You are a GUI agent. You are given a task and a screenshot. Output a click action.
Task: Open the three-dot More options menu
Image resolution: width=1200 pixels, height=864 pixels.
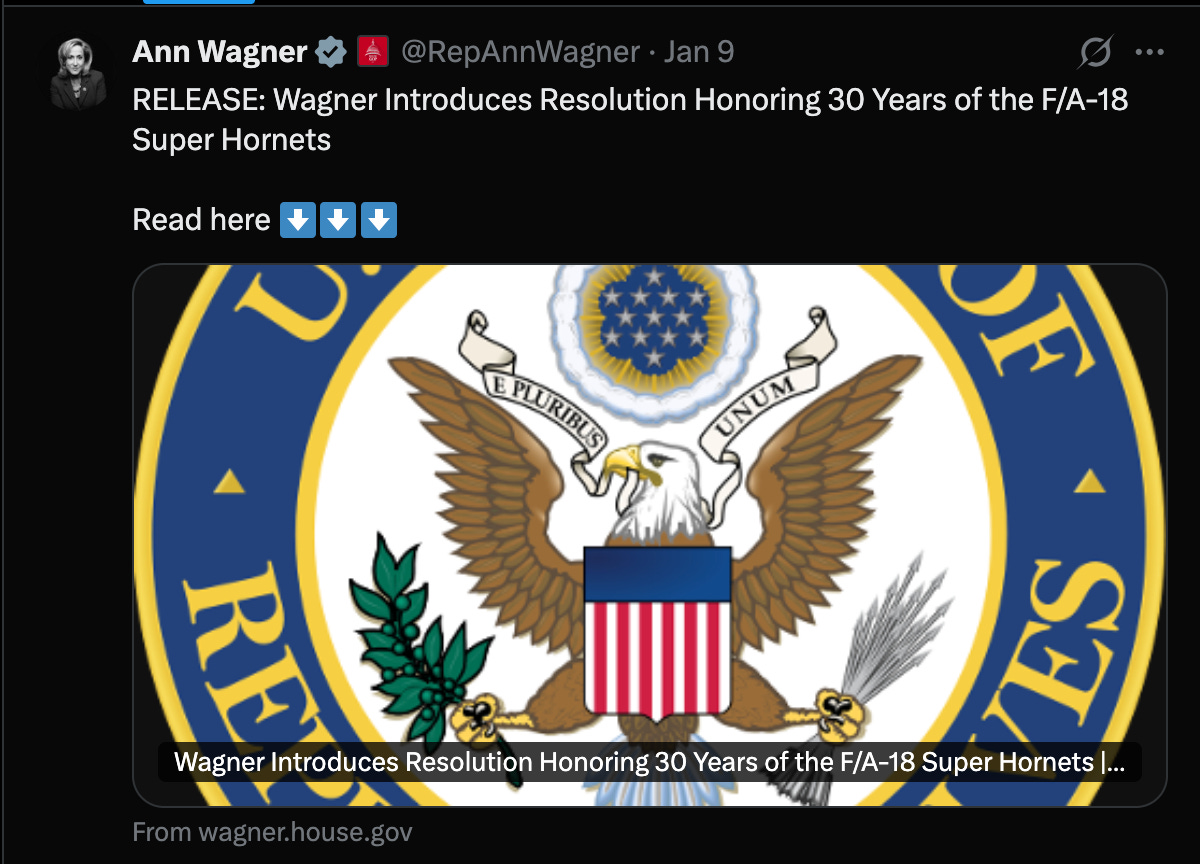(1150, 52)
